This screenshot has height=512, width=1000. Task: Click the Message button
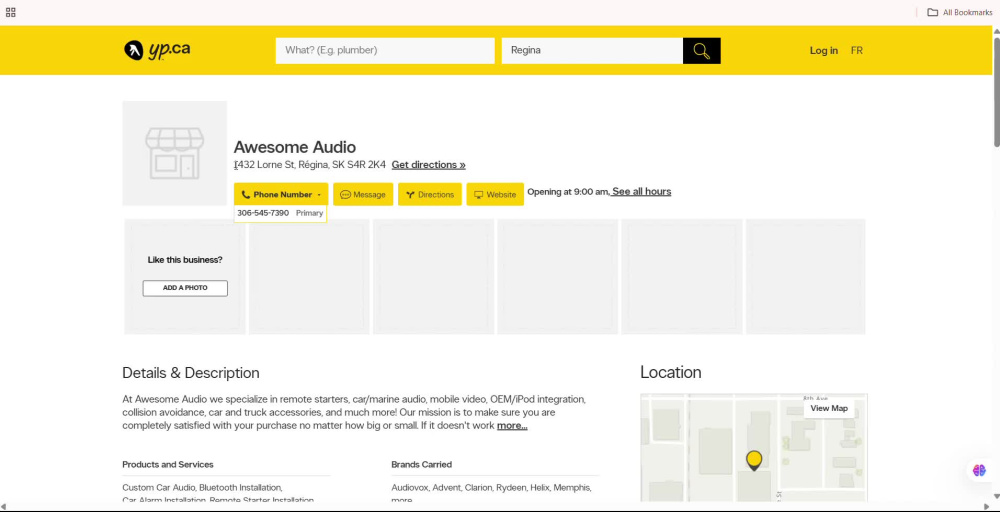pyautogui.click(x=363, y=194)
